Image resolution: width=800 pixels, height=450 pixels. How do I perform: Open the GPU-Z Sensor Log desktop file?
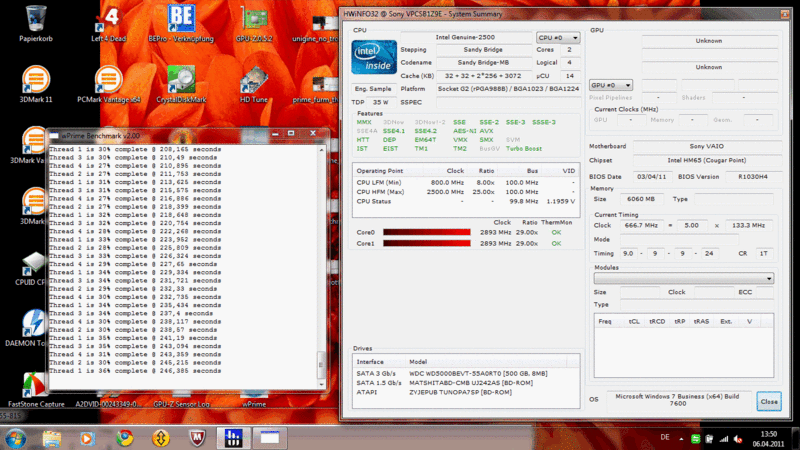tap(181, 404)
